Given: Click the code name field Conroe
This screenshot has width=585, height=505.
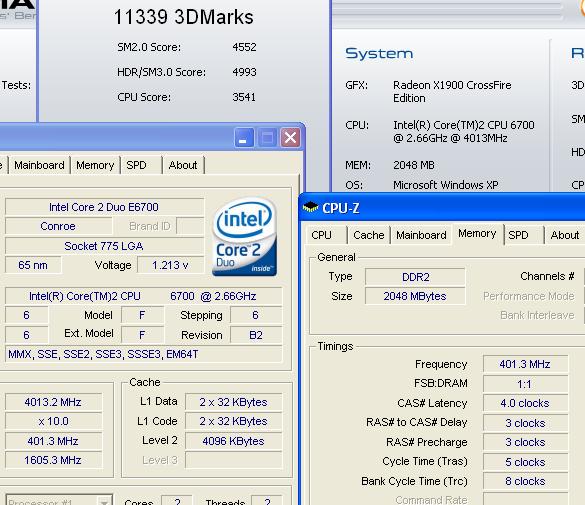Looking at the screenshot, I should (58, 227).
